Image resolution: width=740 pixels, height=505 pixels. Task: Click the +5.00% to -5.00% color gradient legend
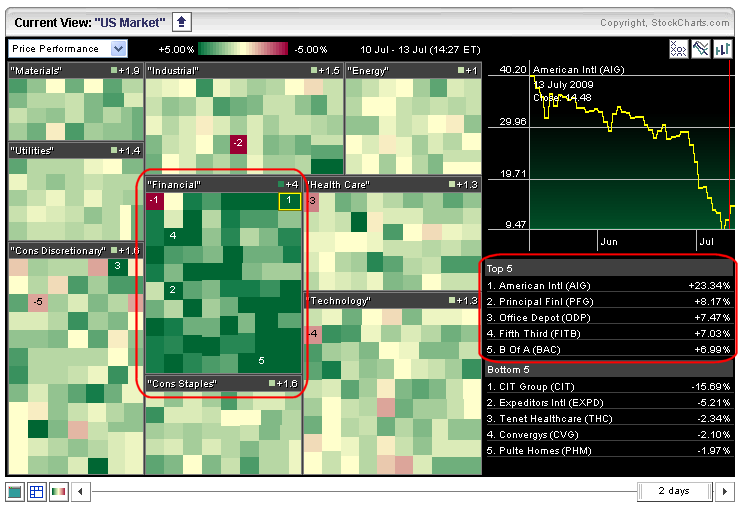[x=243, y=49]
